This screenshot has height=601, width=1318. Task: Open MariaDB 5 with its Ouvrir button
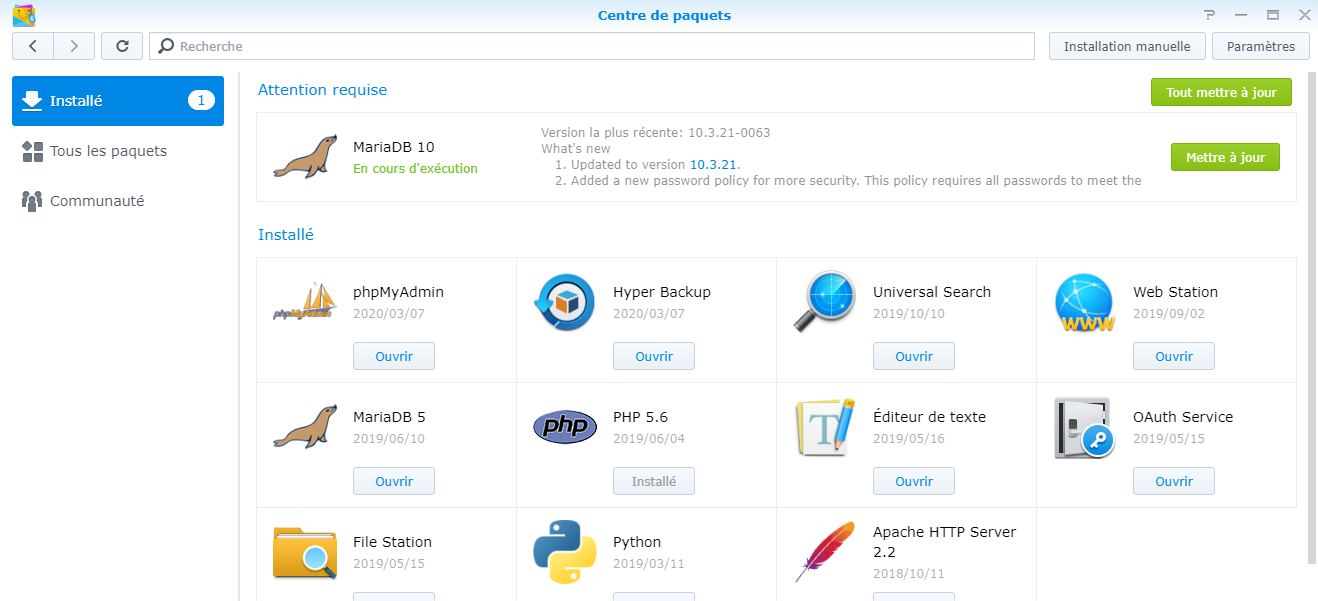coord(394,481)
